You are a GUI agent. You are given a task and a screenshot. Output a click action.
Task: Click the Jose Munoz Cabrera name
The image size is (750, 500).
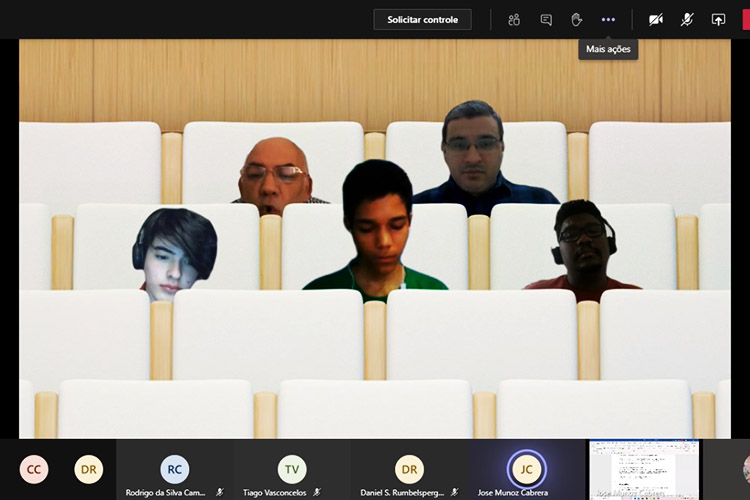click(x=513, y=492)
